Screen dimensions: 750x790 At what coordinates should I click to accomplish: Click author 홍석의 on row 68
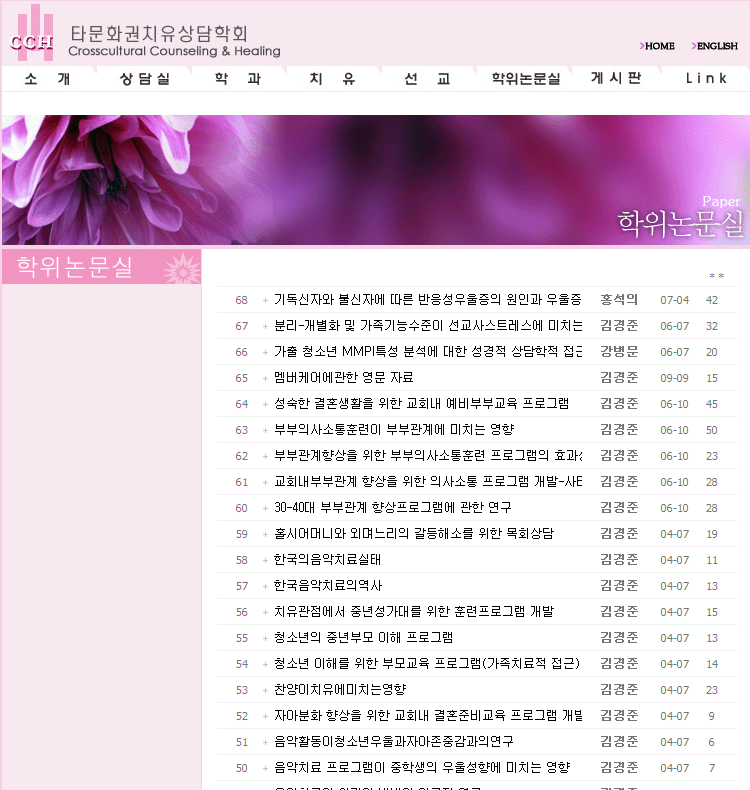[x=619, y=300]
